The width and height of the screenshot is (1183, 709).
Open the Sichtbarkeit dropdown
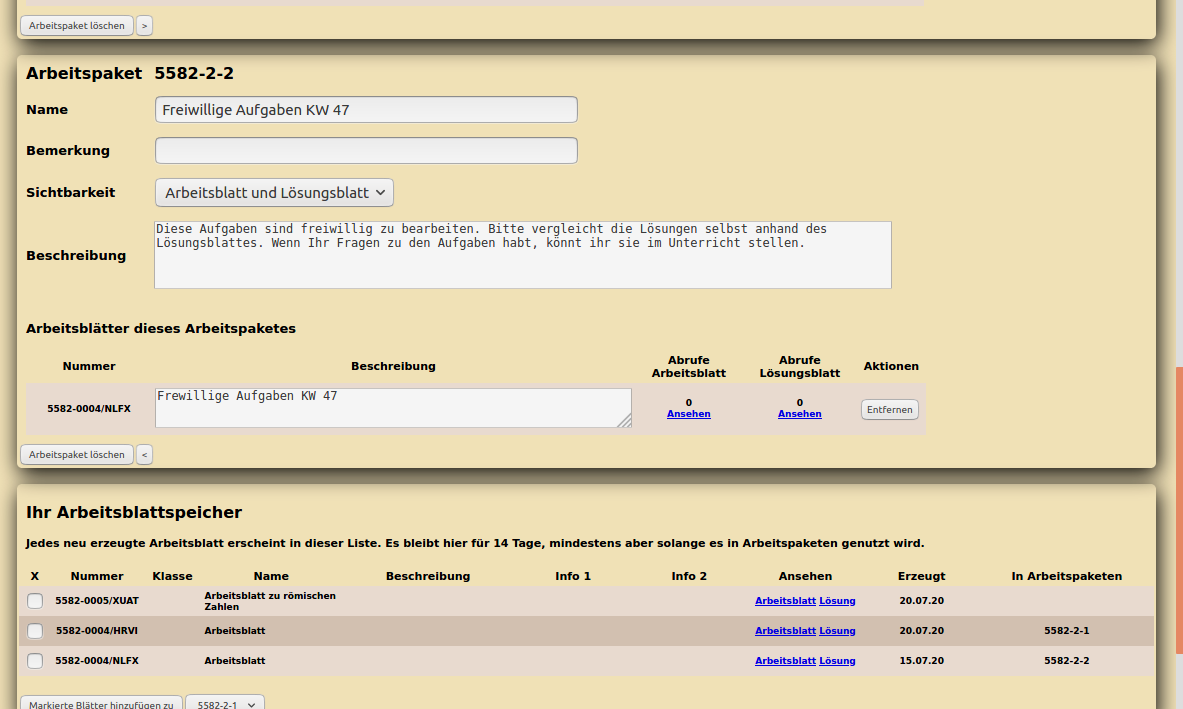(x=274, y=192)
